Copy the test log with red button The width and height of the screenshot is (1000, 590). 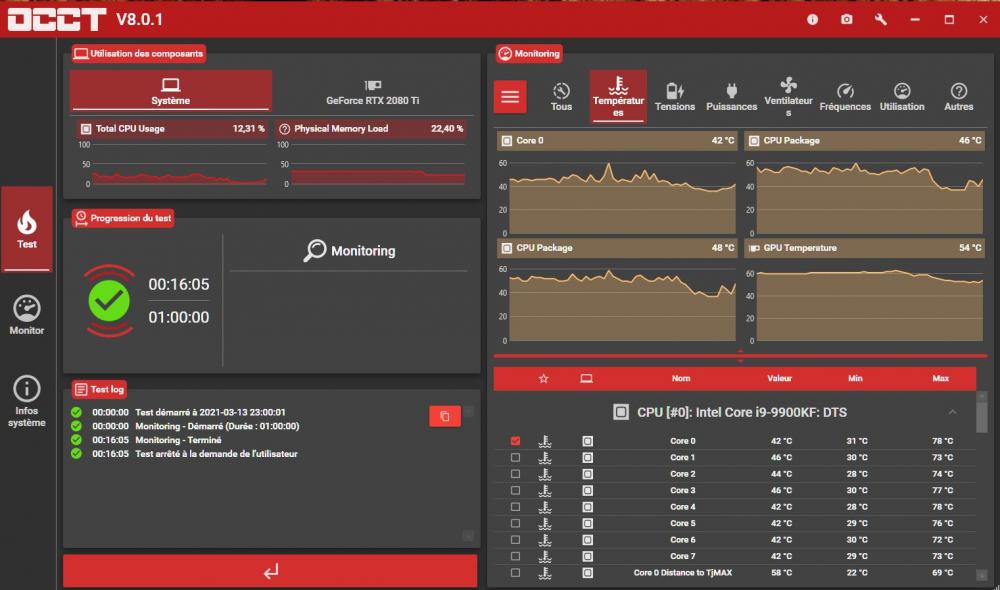point(445,416)
